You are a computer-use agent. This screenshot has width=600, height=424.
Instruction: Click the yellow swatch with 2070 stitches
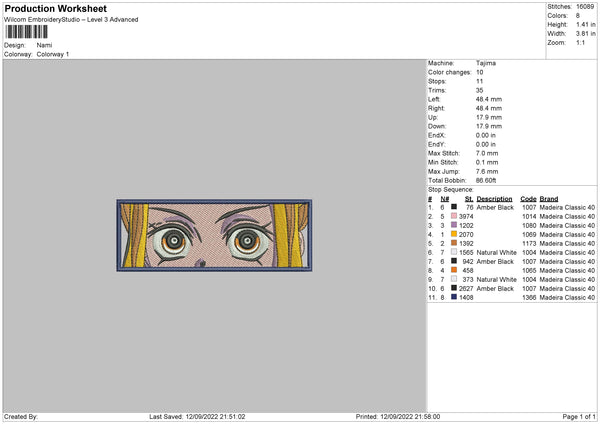(454, 234)
